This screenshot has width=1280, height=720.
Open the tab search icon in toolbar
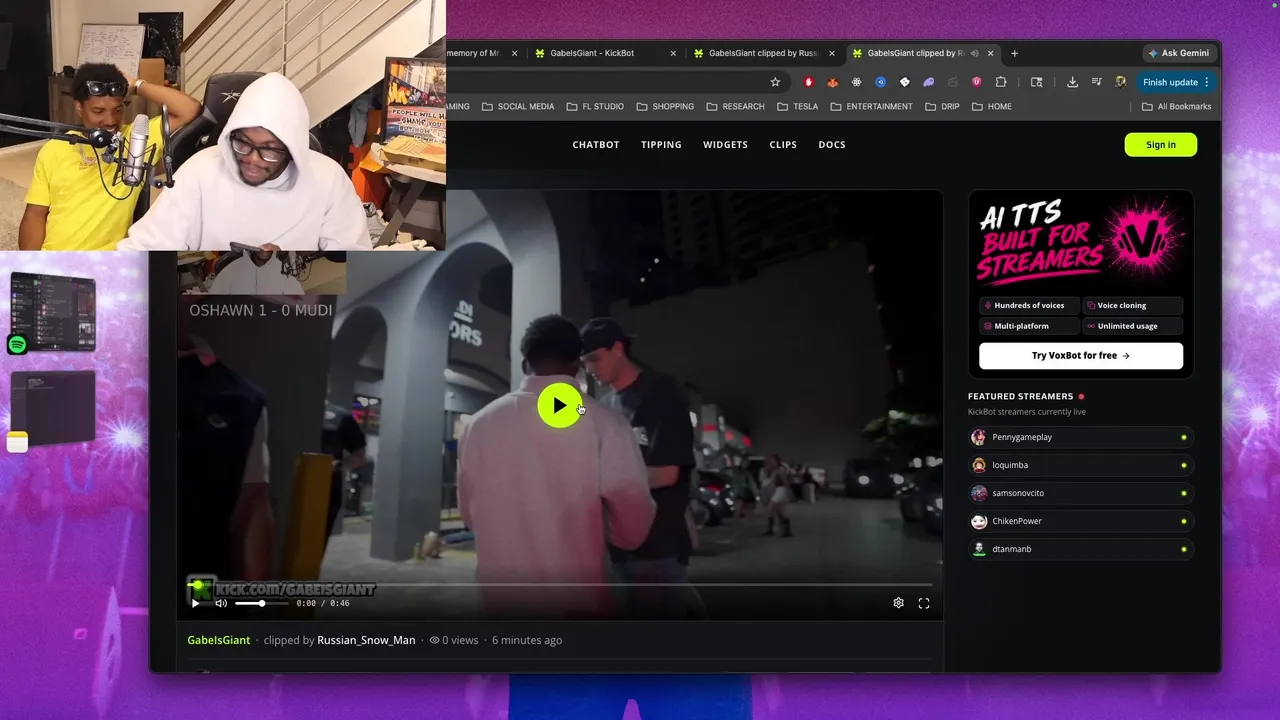1037,82
